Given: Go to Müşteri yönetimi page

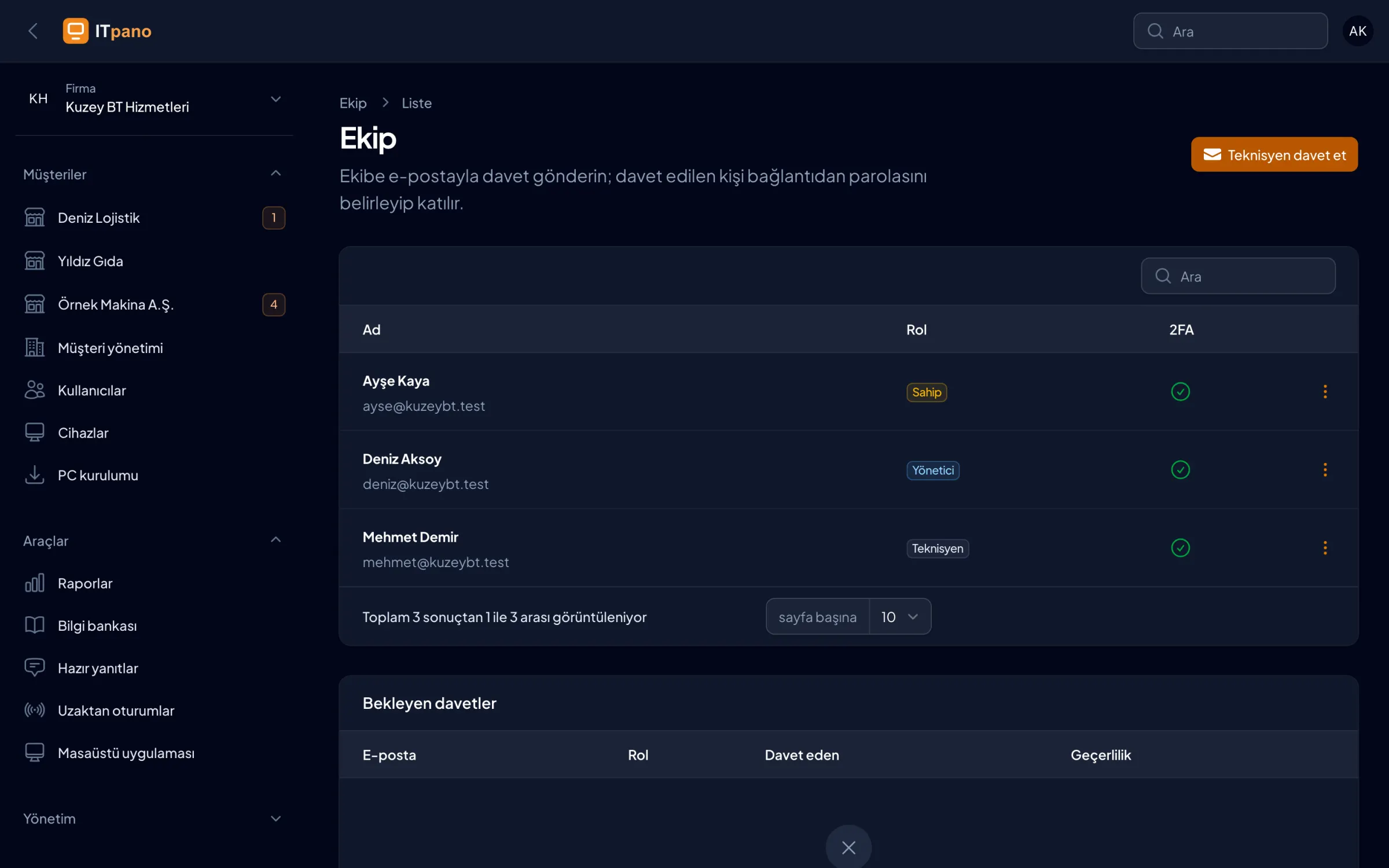Looking at the screenshot, I should [155, 348].
